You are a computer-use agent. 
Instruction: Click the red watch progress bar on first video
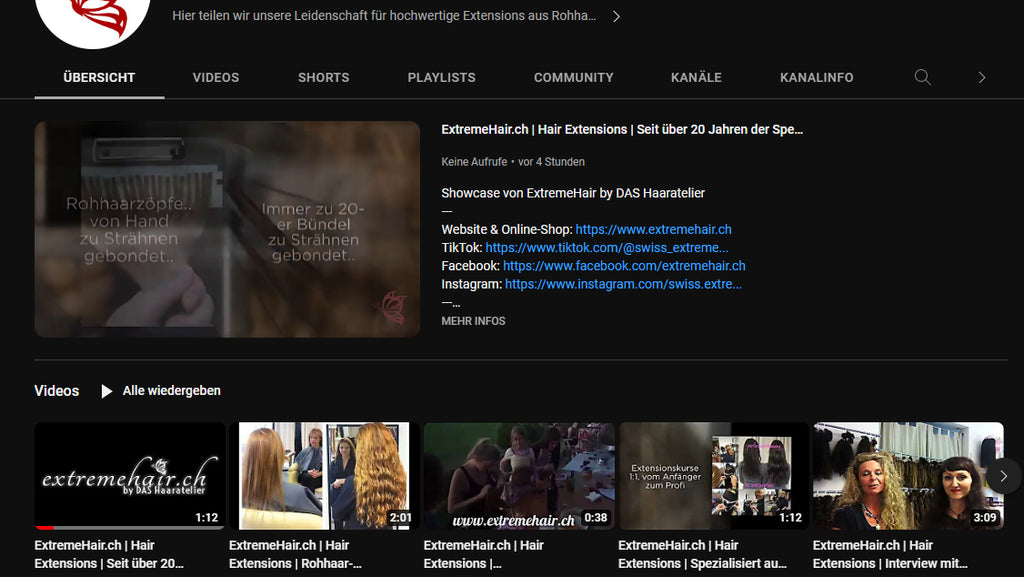(45, 527)
